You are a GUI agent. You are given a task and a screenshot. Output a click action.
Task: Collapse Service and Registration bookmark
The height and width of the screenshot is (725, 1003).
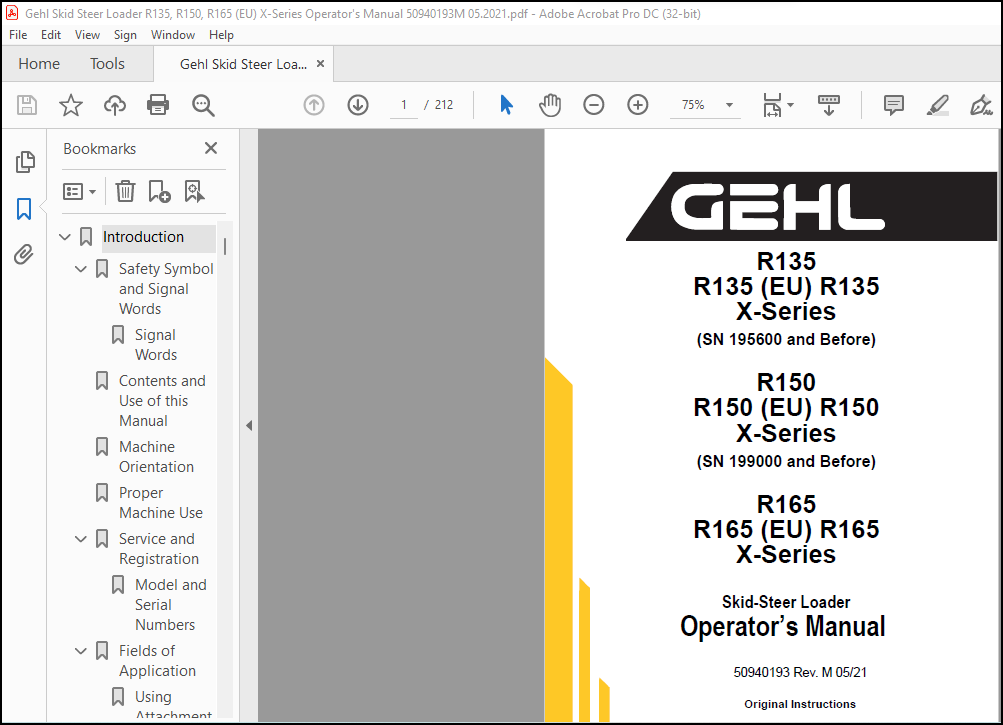point(81,539)
